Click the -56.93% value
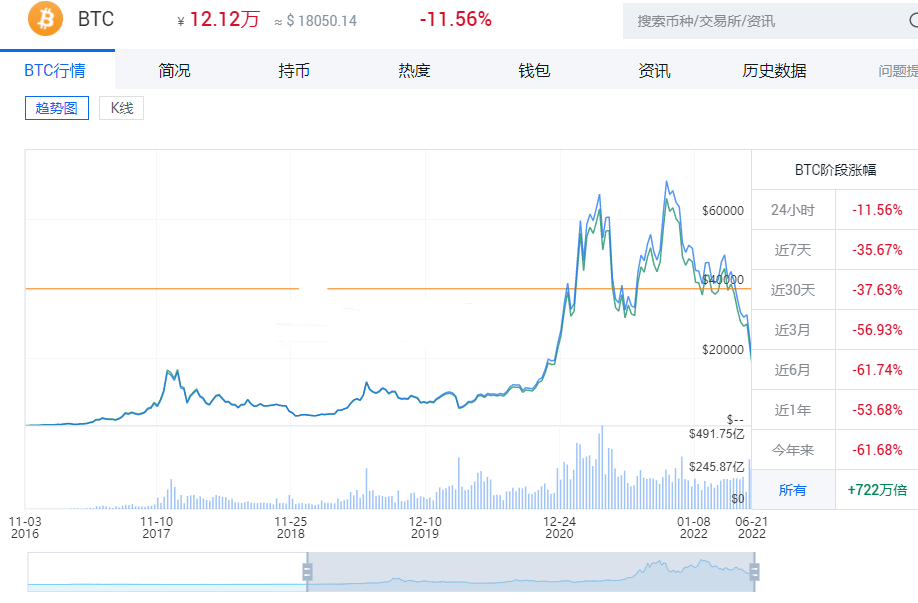The image size is (918, 603). 877,330
